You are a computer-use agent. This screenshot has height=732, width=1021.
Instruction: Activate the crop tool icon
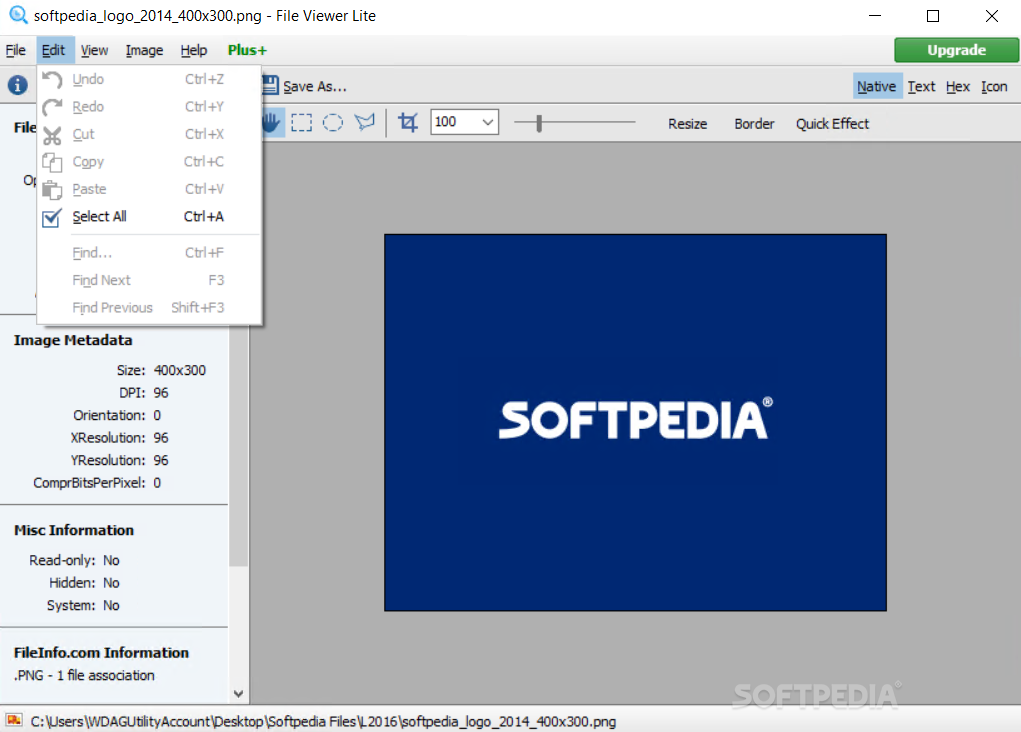pyautogui.click(x=408, y=122)
